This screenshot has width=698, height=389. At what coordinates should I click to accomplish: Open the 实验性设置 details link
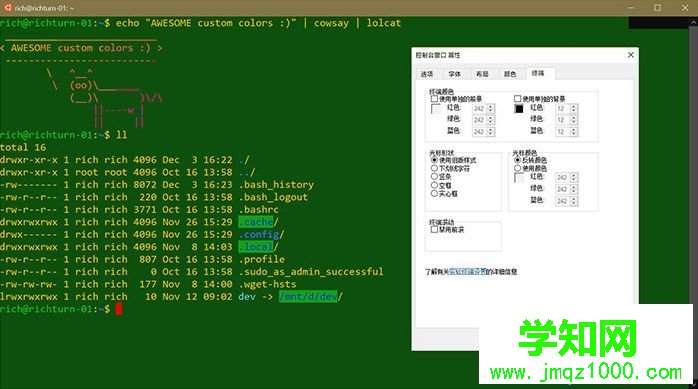(467, 271)
